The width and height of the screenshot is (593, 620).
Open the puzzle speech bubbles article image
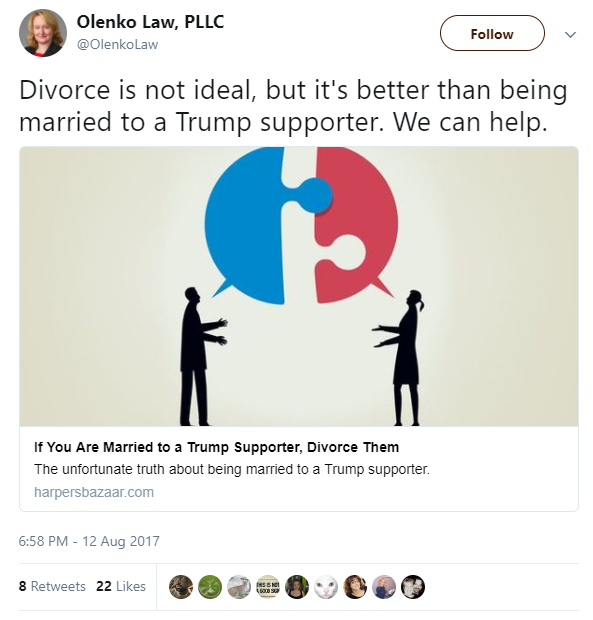click(x=299, y=287)
